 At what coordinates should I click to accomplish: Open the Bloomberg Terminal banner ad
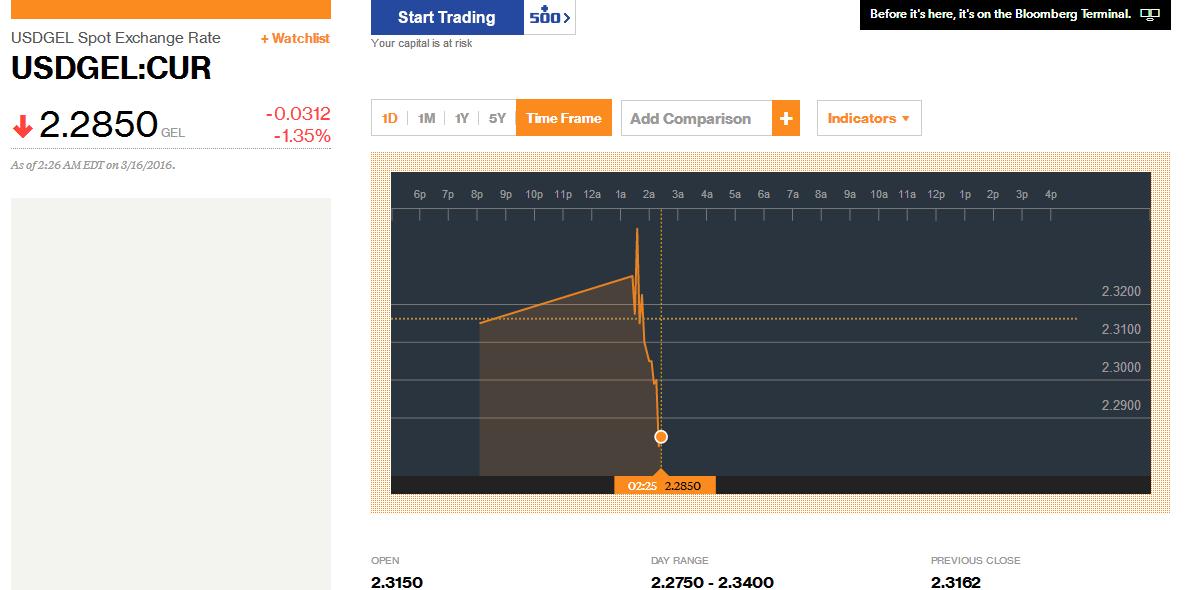(1014, 14)
